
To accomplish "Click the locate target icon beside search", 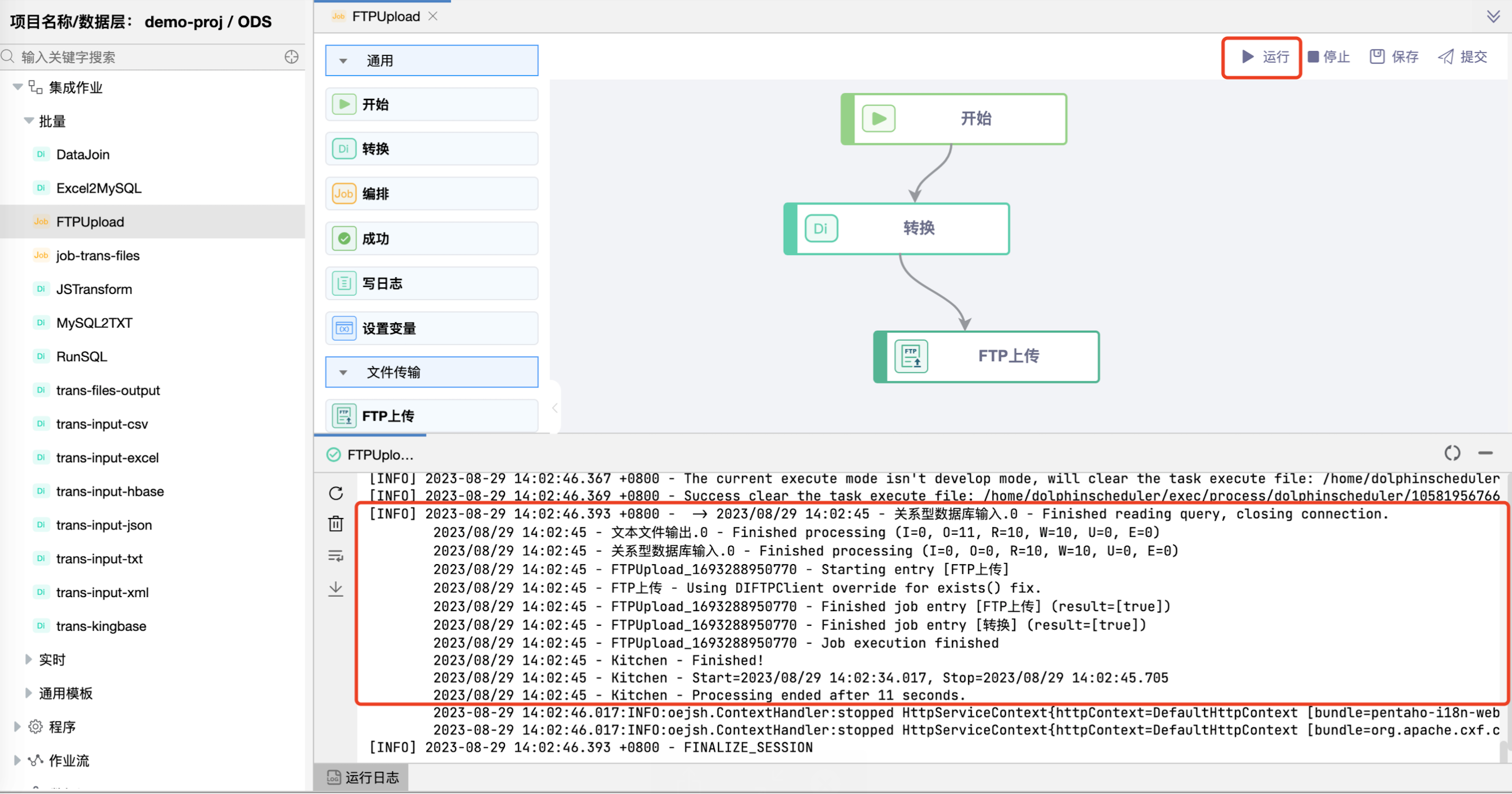I will [291, 57].
